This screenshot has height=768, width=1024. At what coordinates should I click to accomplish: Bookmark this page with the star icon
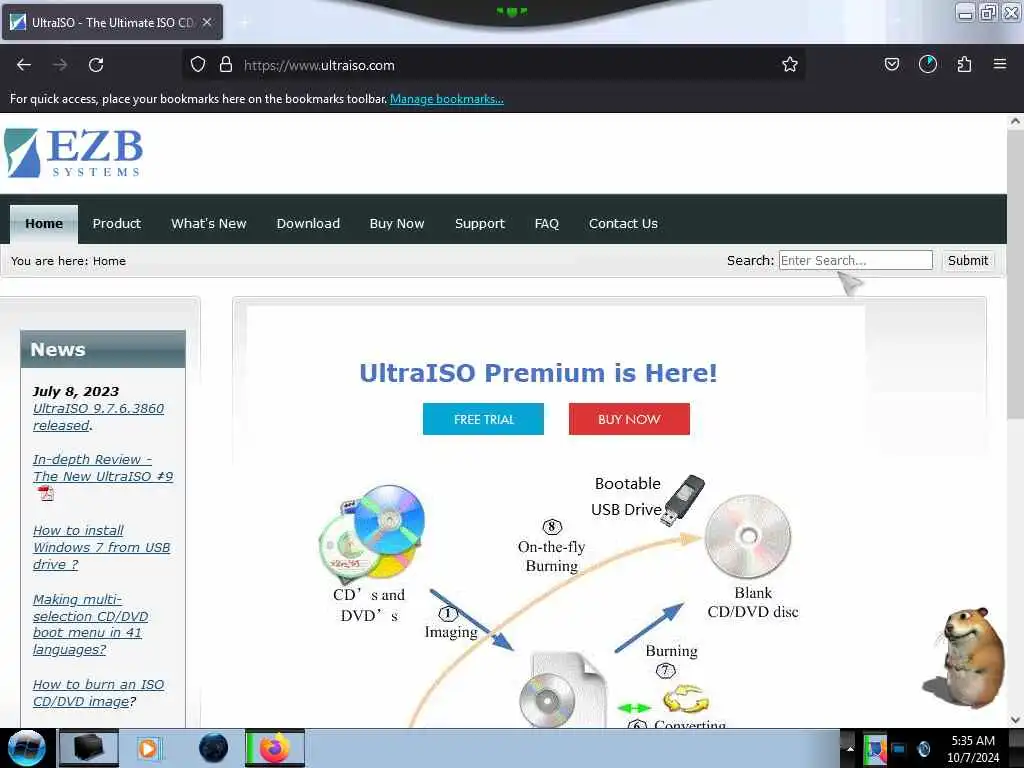point(790,64)
